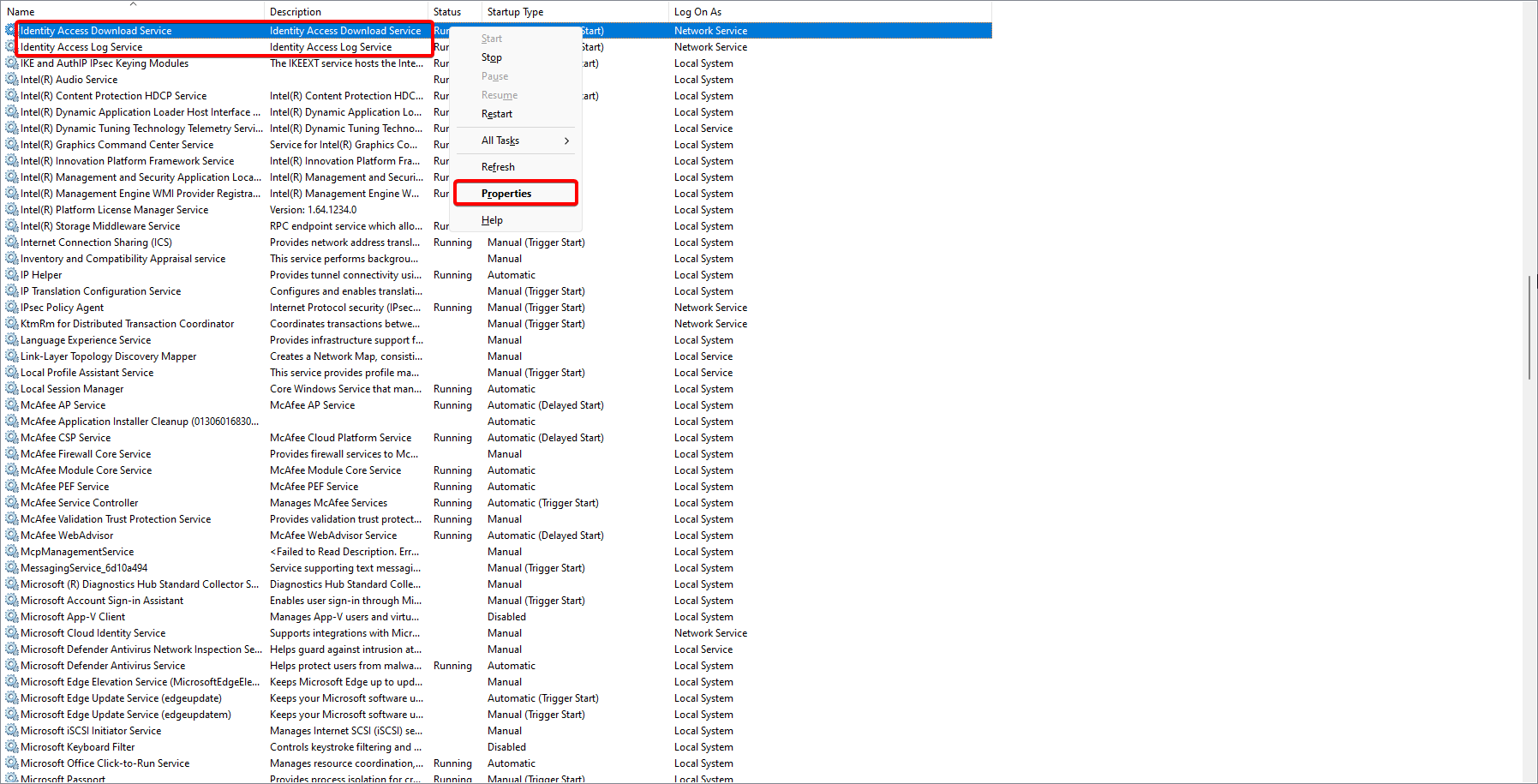
Task: Click Network Service for IPsec Policy Agent
Action: click(710, 308)
